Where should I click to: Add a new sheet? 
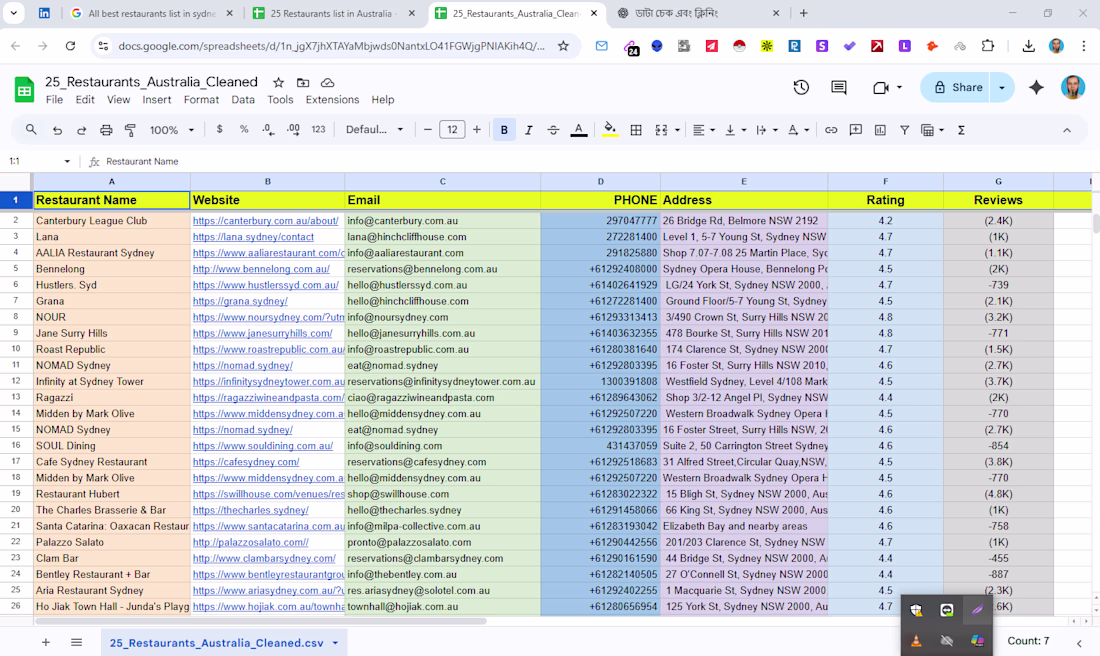point(46,642)
